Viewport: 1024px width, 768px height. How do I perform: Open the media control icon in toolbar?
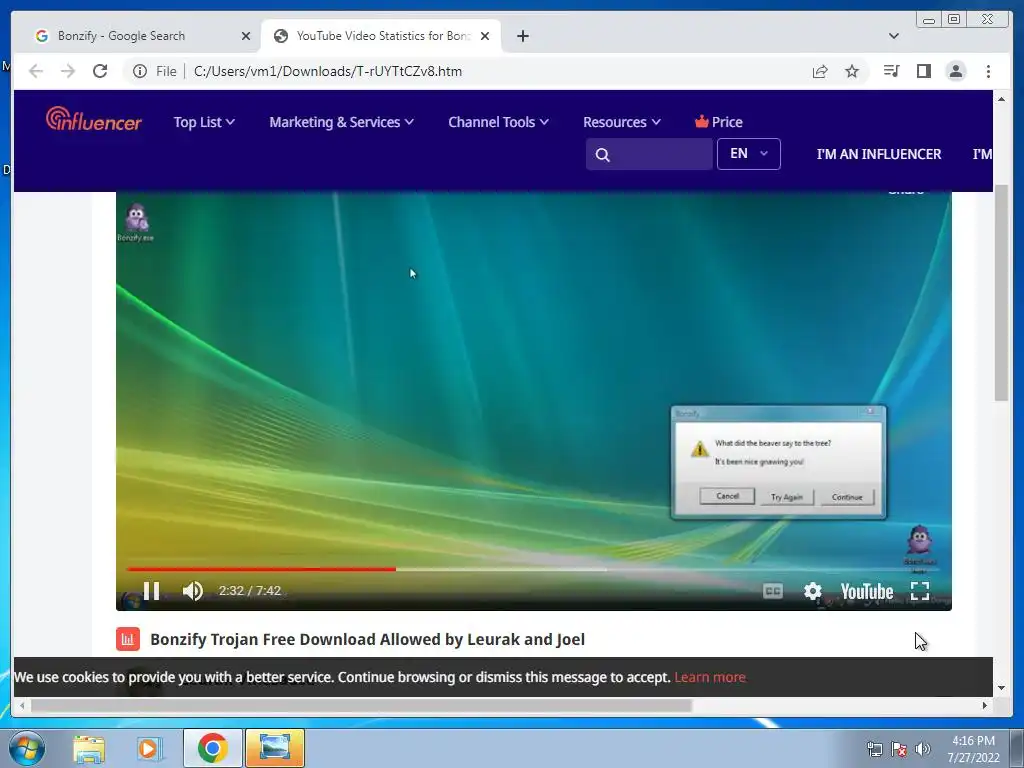coord(891,71)
